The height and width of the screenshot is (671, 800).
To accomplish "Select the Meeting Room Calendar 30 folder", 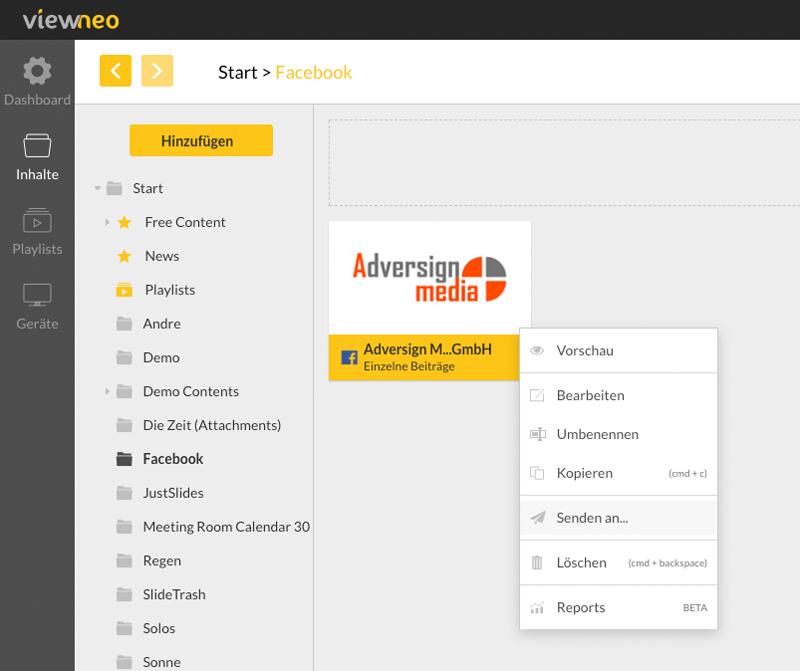I will [226, 527].
